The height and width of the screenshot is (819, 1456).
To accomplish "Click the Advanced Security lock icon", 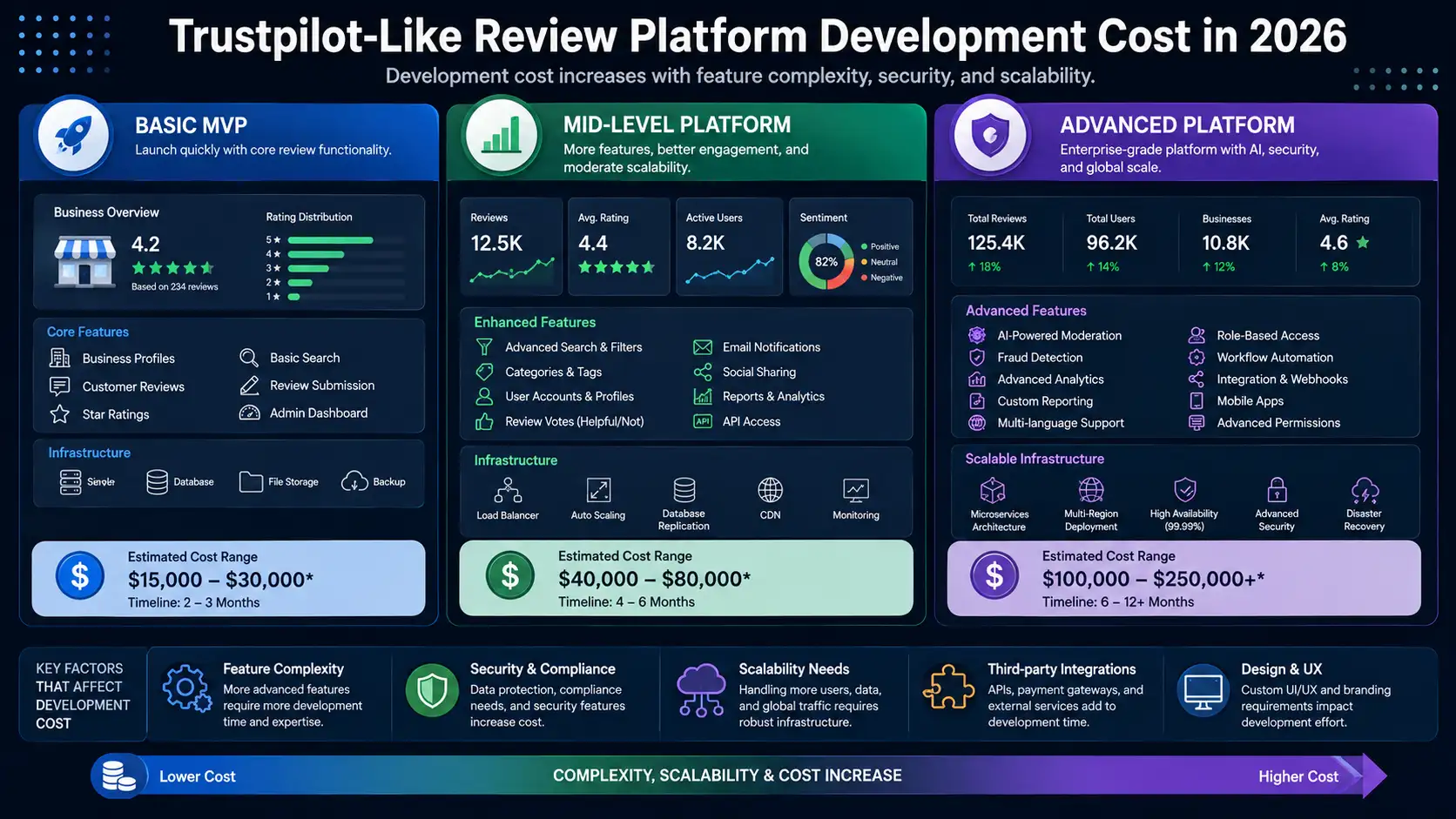I will tap(1277, 490).
